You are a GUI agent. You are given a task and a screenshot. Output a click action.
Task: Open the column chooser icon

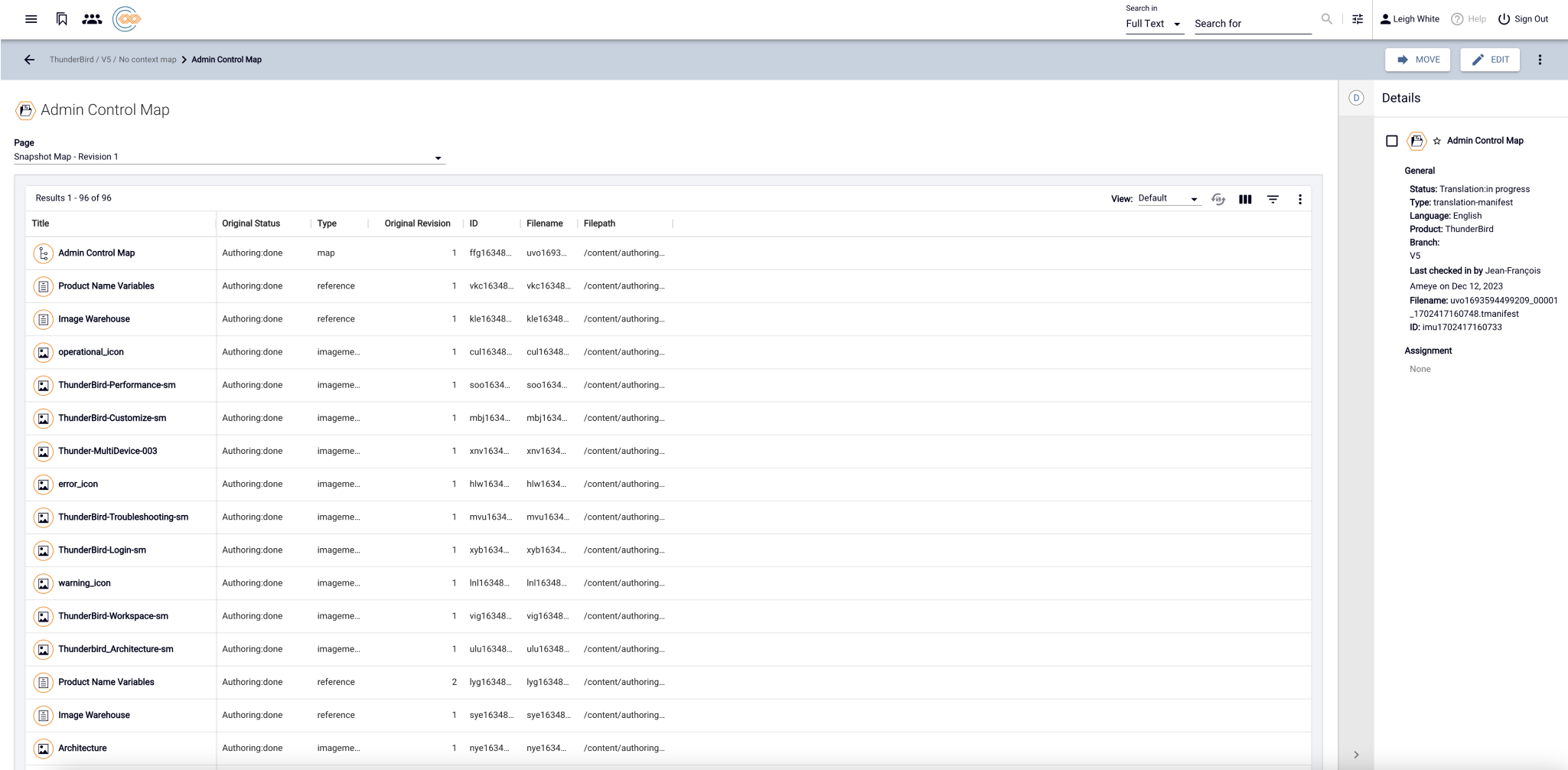point(1245,199)
